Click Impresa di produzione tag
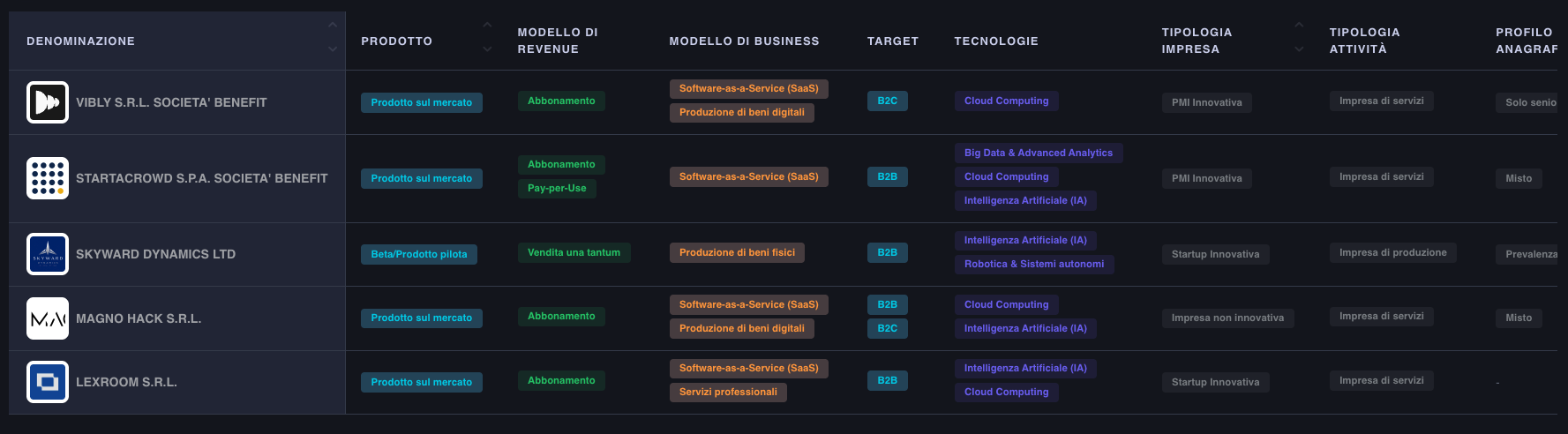The image size is (1568, 434). 1393,252
